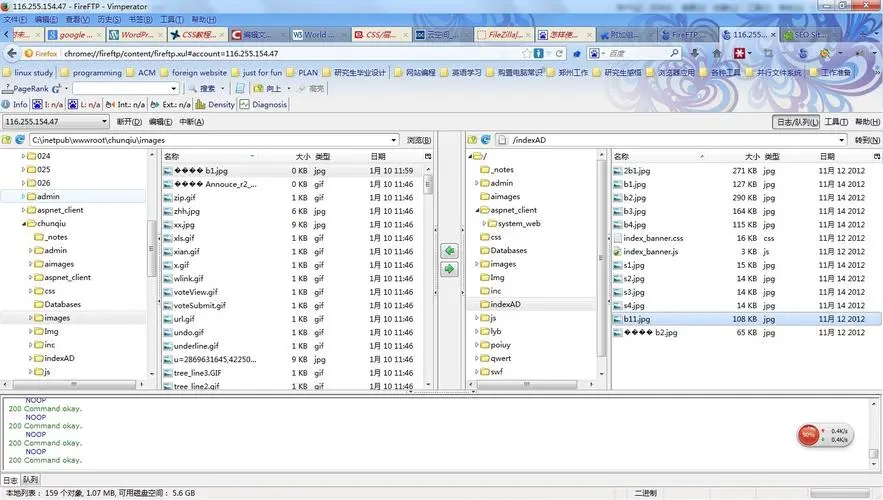This screenshot has width=883, height=500.
Task: Switch to the 日志 tab at bottom
Action: pos(10,480)
